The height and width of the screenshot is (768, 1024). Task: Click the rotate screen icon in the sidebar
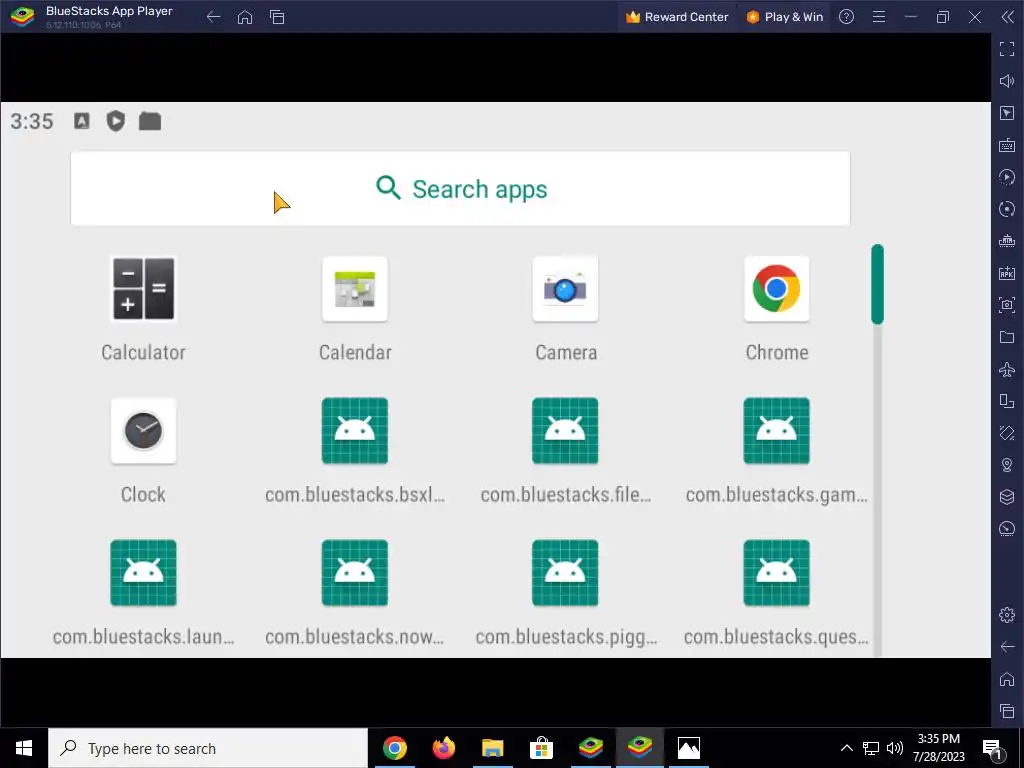(x=1007, y=401)
